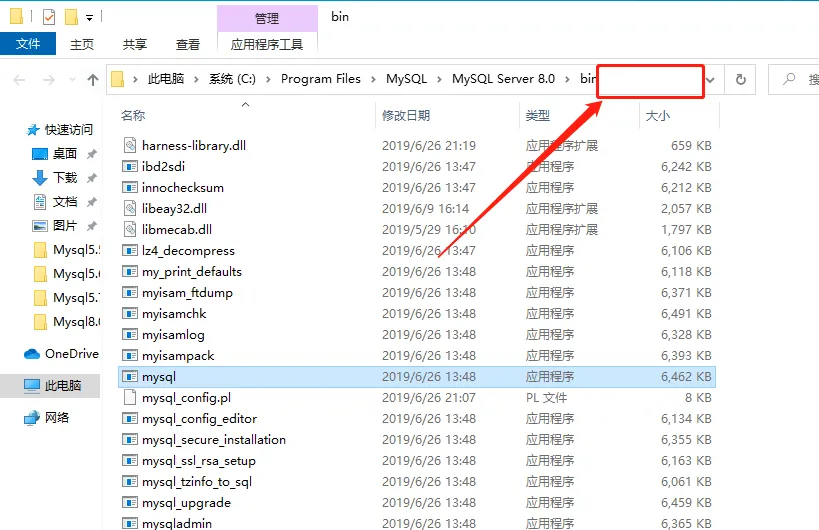The width and height of the screenshot is (819, 530).
Task: Click the mysql application icon
Action: pyautogui.click(x=130, y=376)
